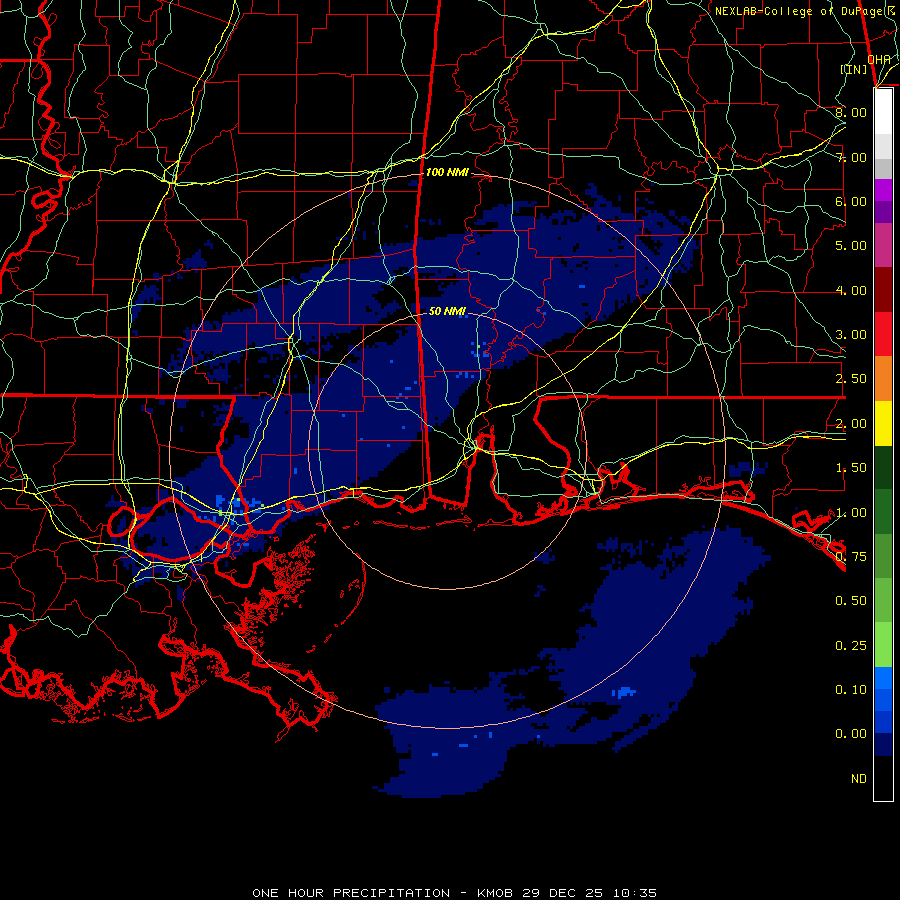The image size is (900, 900).
Task: Click the yellow swatch beside 2.00
Action: tap(883, 424)
